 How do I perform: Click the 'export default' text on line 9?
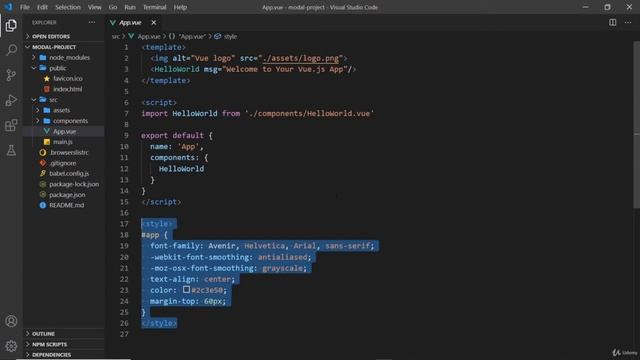coord(172,136)
